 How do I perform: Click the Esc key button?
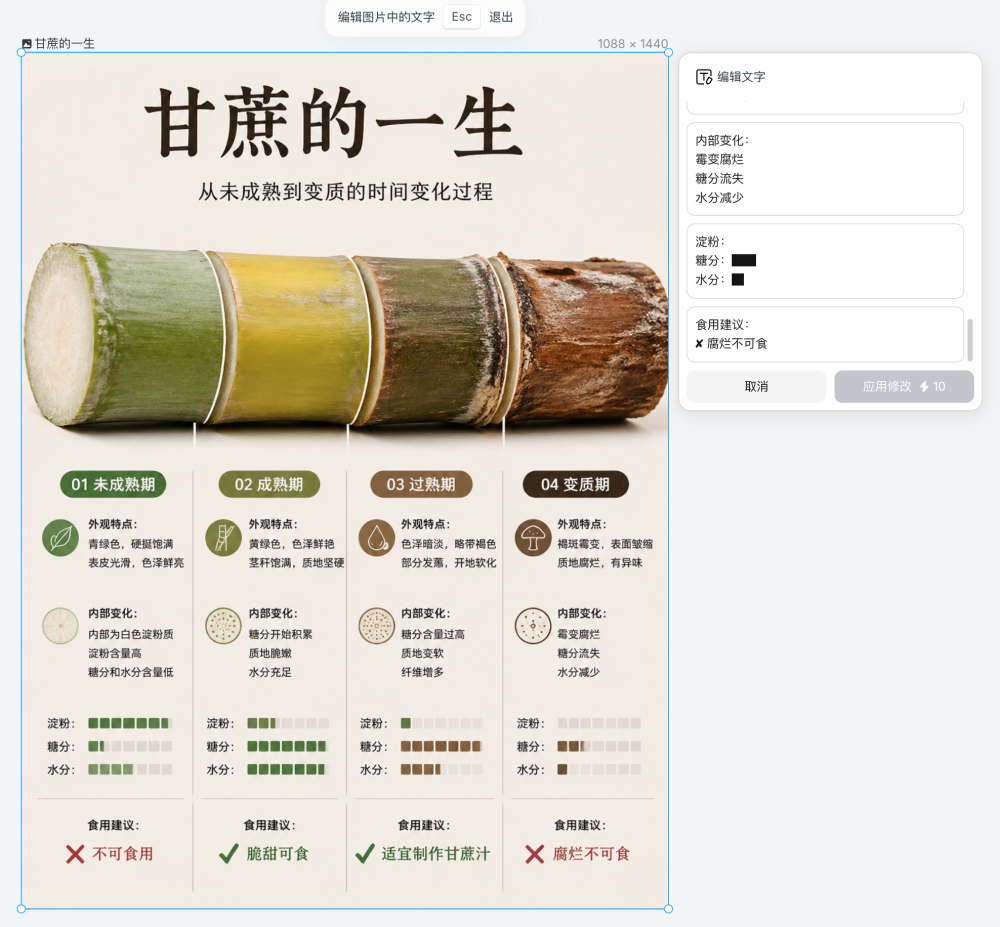click(x=462, y=17)
